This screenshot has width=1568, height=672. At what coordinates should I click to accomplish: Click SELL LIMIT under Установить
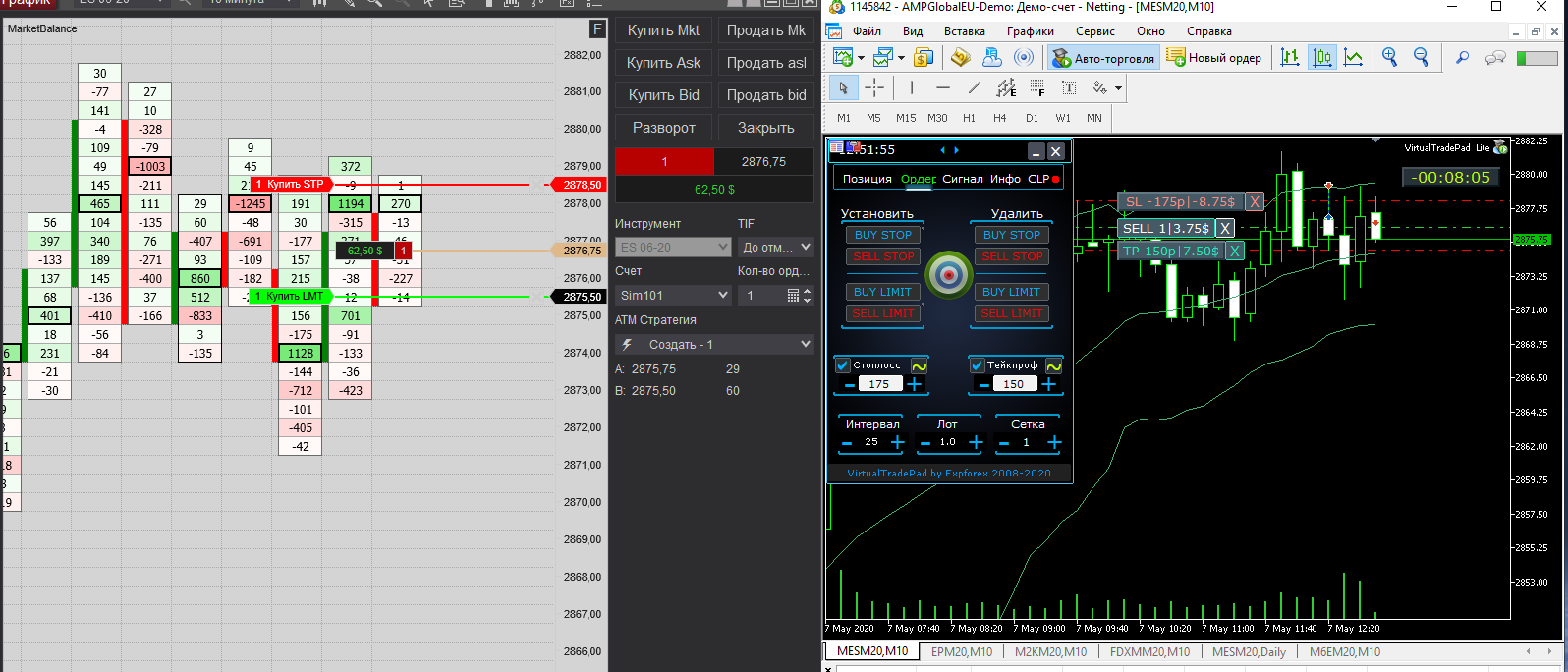click(x=882, y=313)
